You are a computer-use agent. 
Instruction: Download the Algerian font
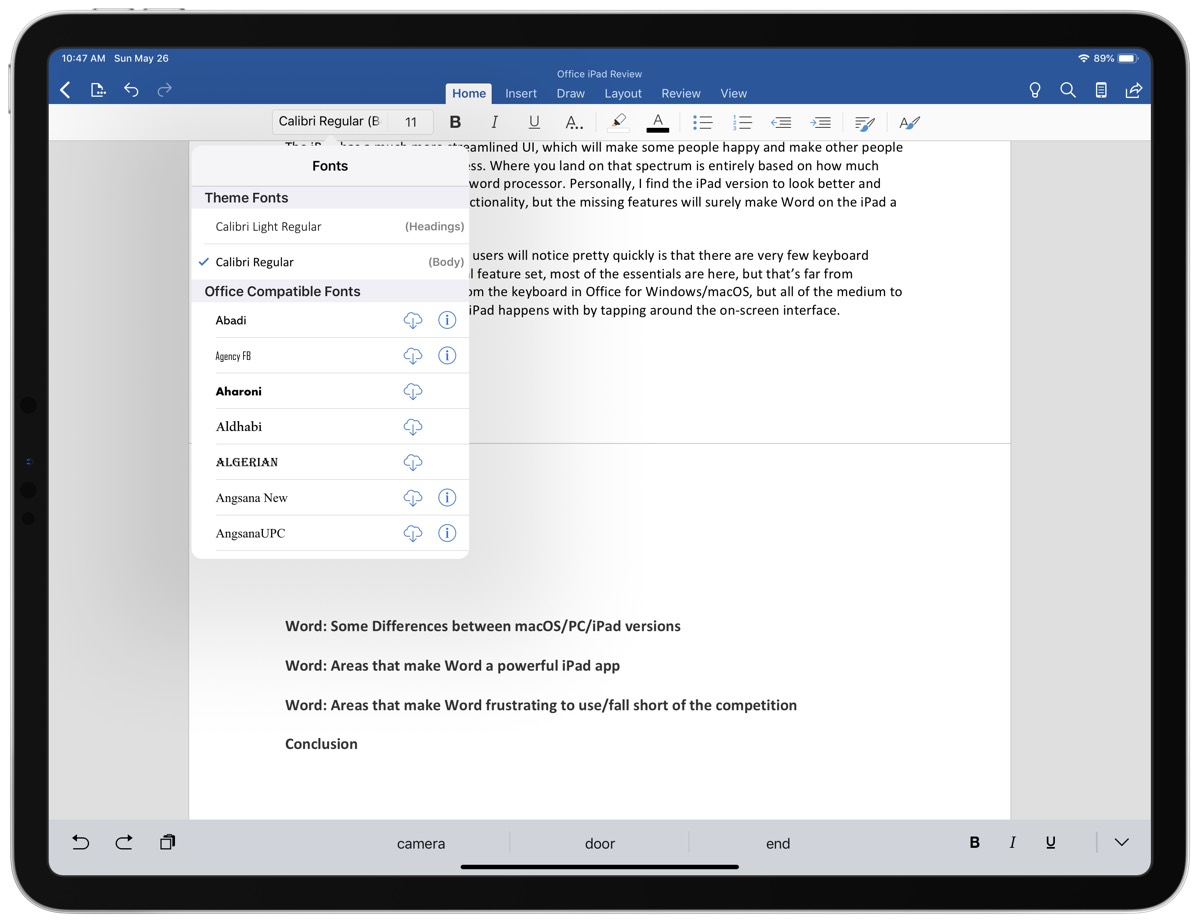click(412, 463)
